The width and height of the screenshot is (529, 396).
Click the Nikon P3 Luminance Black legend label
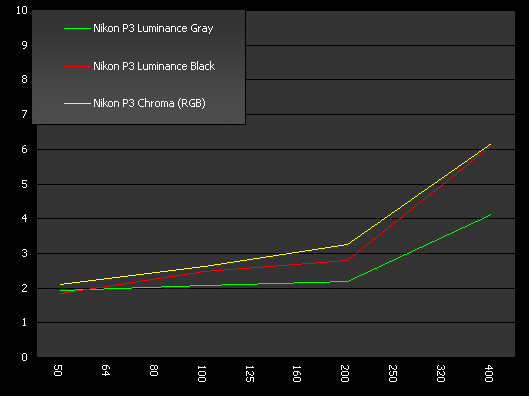[x=154, y=66]
